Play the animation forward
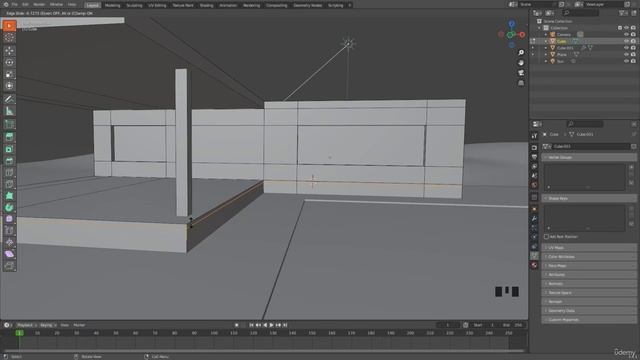This screenshot has width=640, height=360. tap(271, 325)
